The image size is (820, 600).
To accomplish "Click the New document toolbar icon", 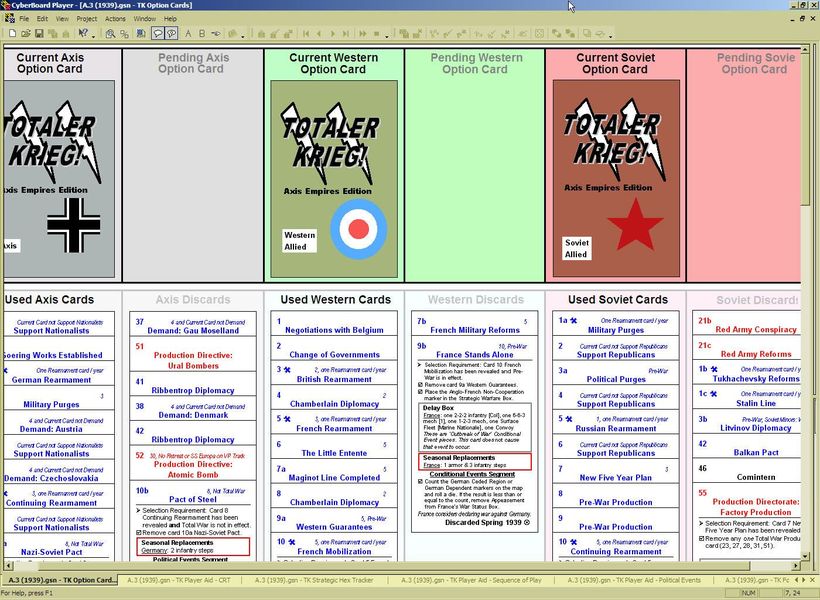I will [x=13, y=33].
